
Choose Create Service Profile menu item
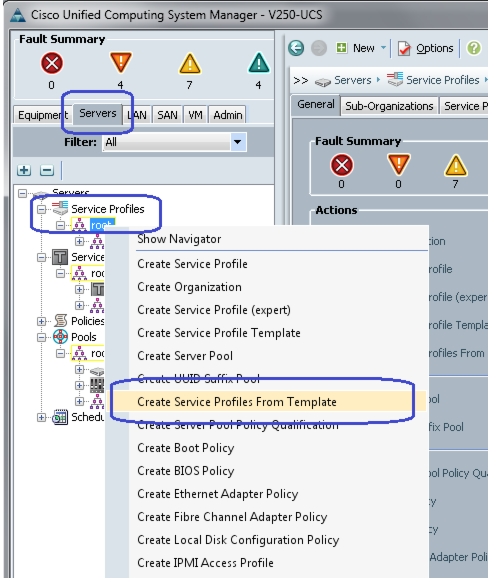(192, 264)
